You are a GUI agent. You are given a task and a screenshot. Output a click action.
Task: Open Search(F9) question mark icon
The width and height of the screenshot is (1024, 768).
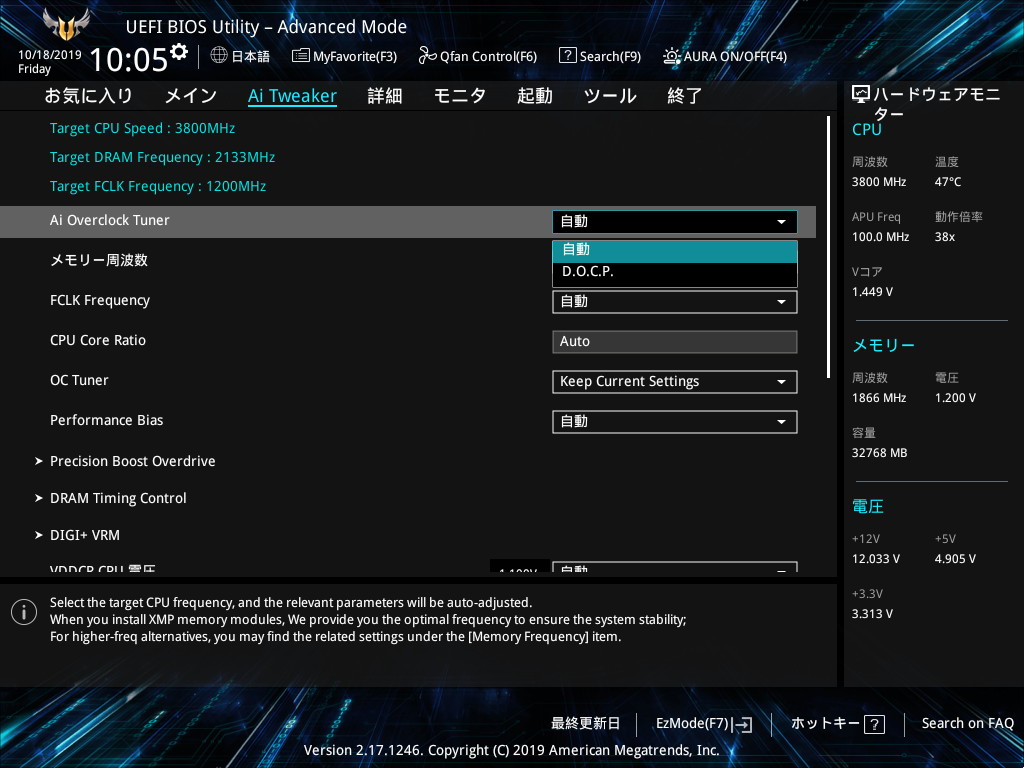568,56
